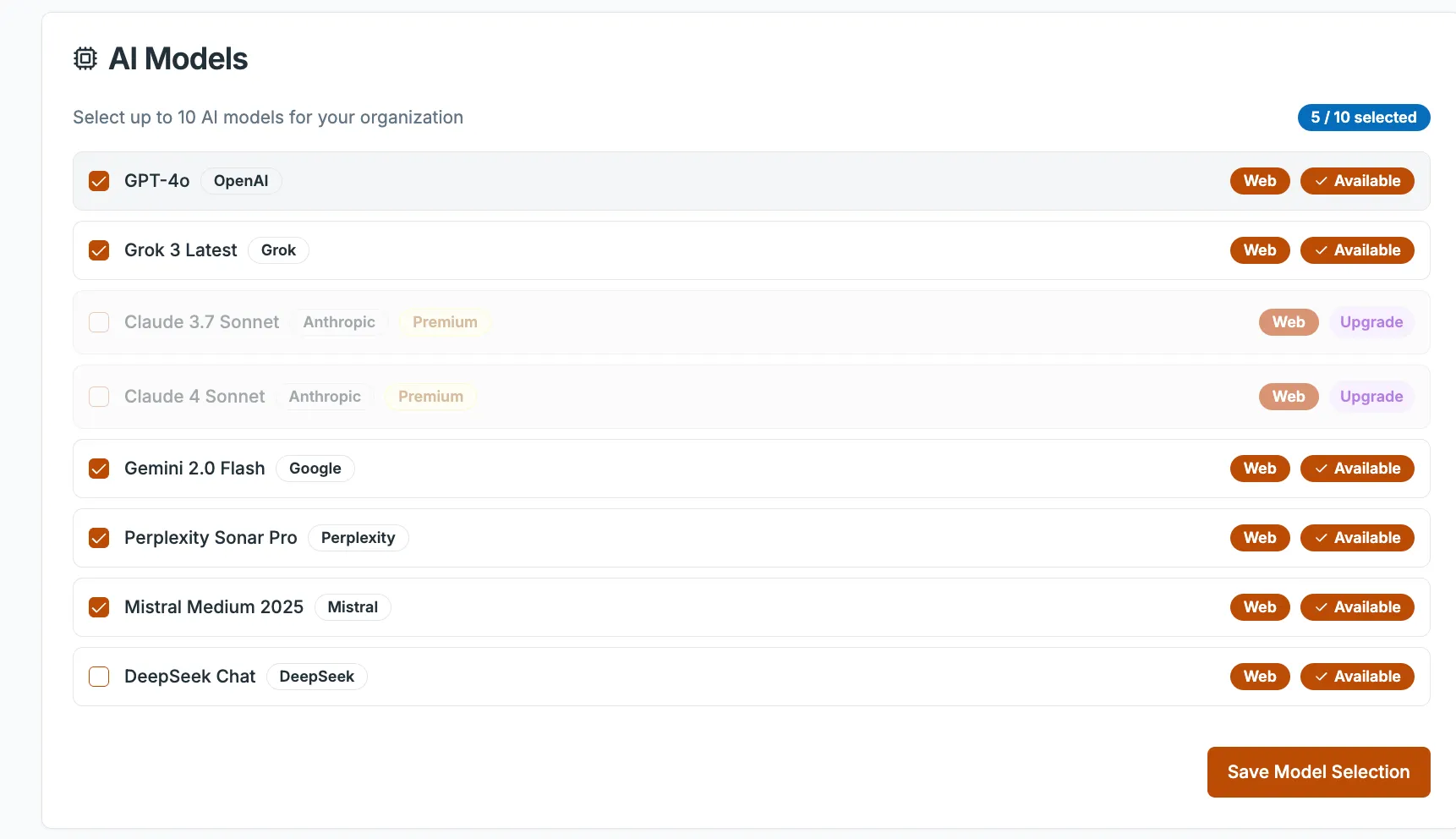
Task: Click the Available badge on Mistral Medium row
Action: (x=1356, y=607)
